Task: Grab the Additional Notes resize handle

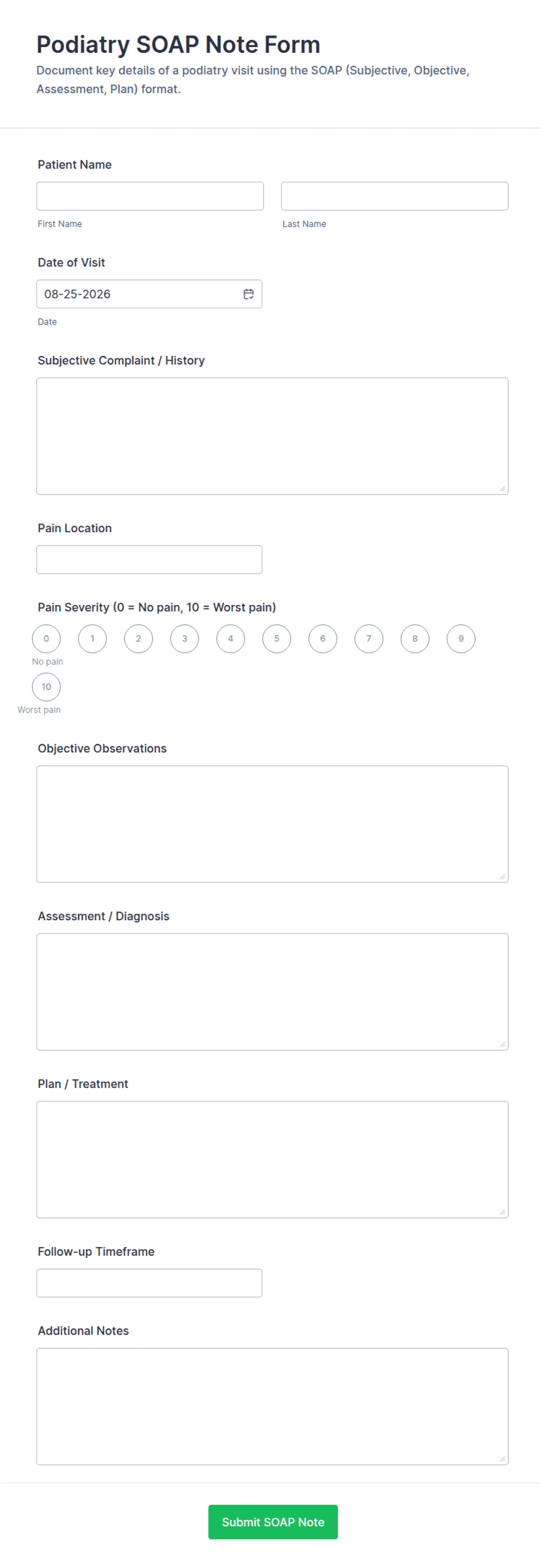Action: click(502, 1459)
